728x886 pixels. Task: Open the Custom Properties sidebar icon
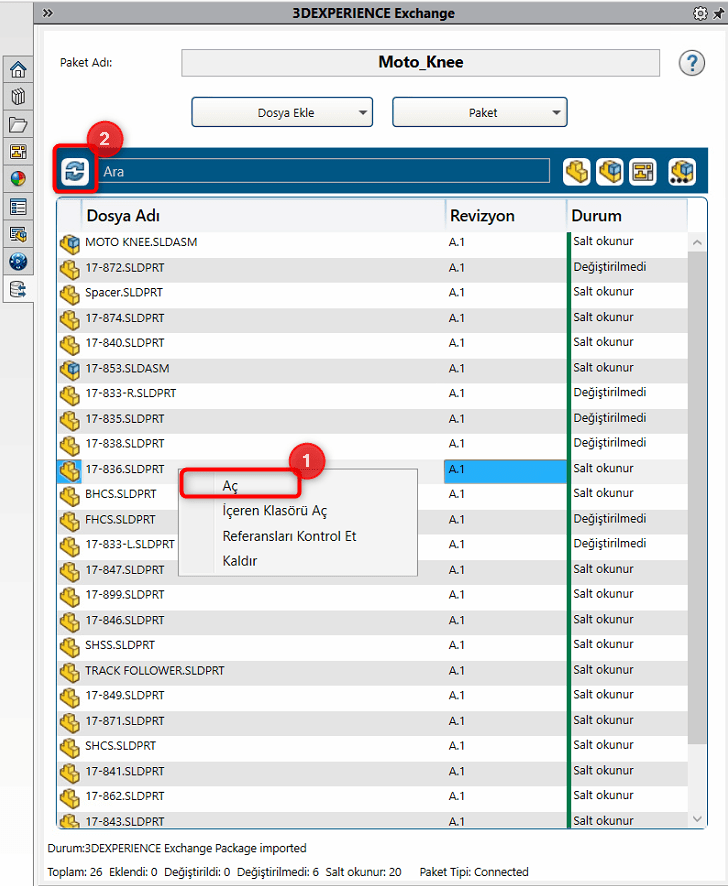[x=18, y=207]
